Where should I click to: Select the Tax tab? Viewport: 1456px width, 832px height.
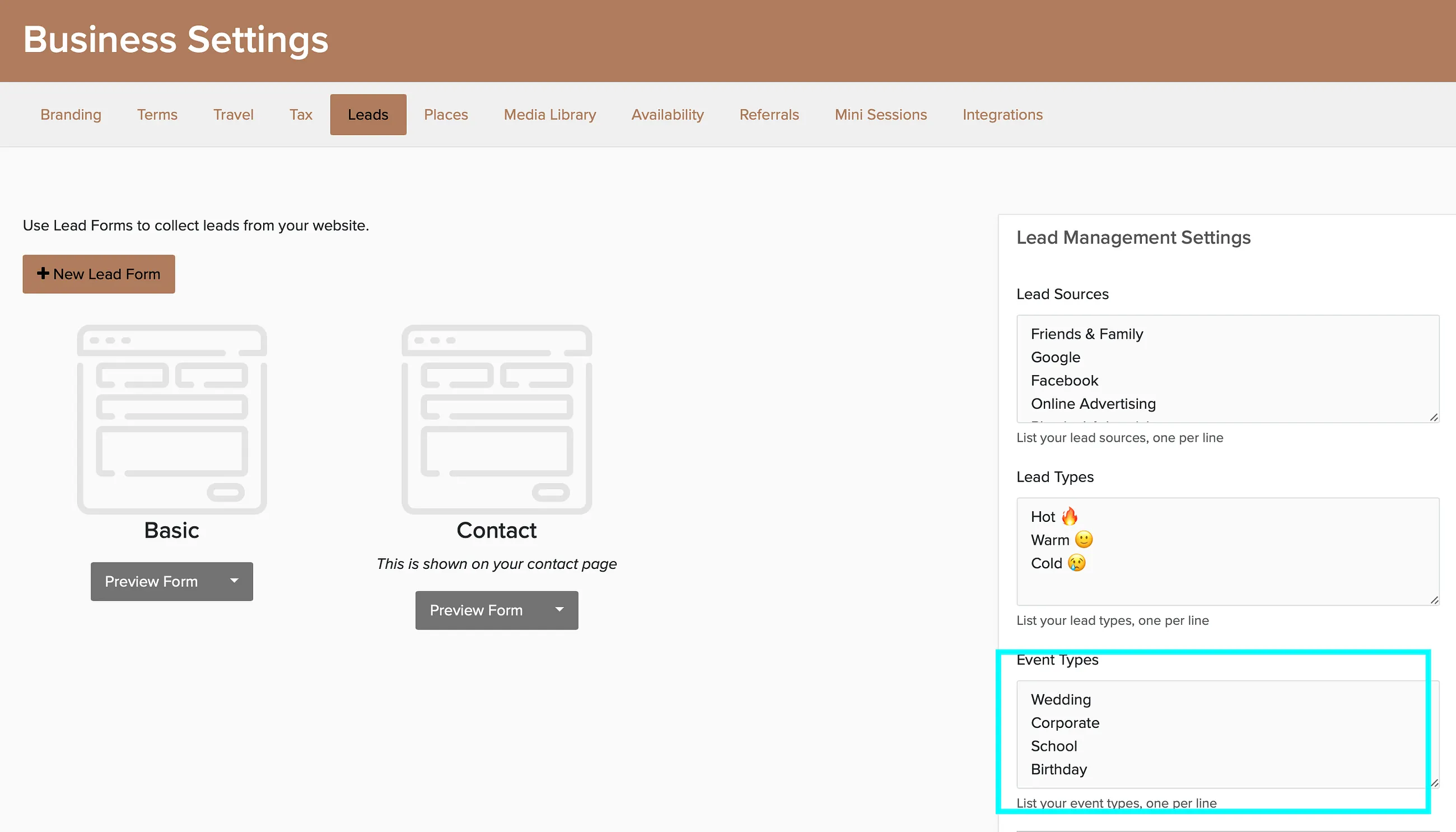[301, 114]
